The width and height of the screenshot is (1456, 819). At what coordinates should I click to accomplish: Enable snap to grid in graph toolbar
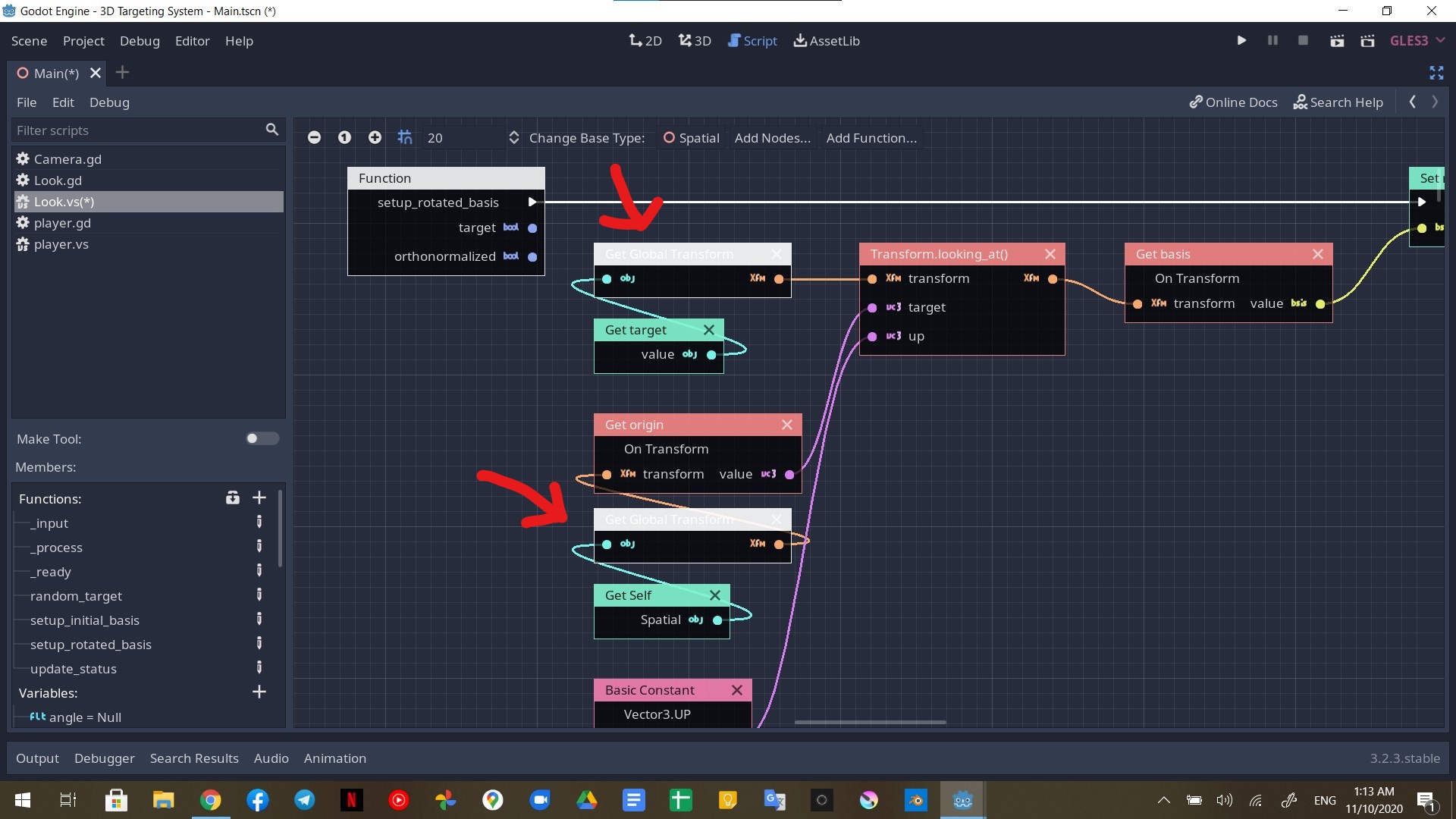405,136
